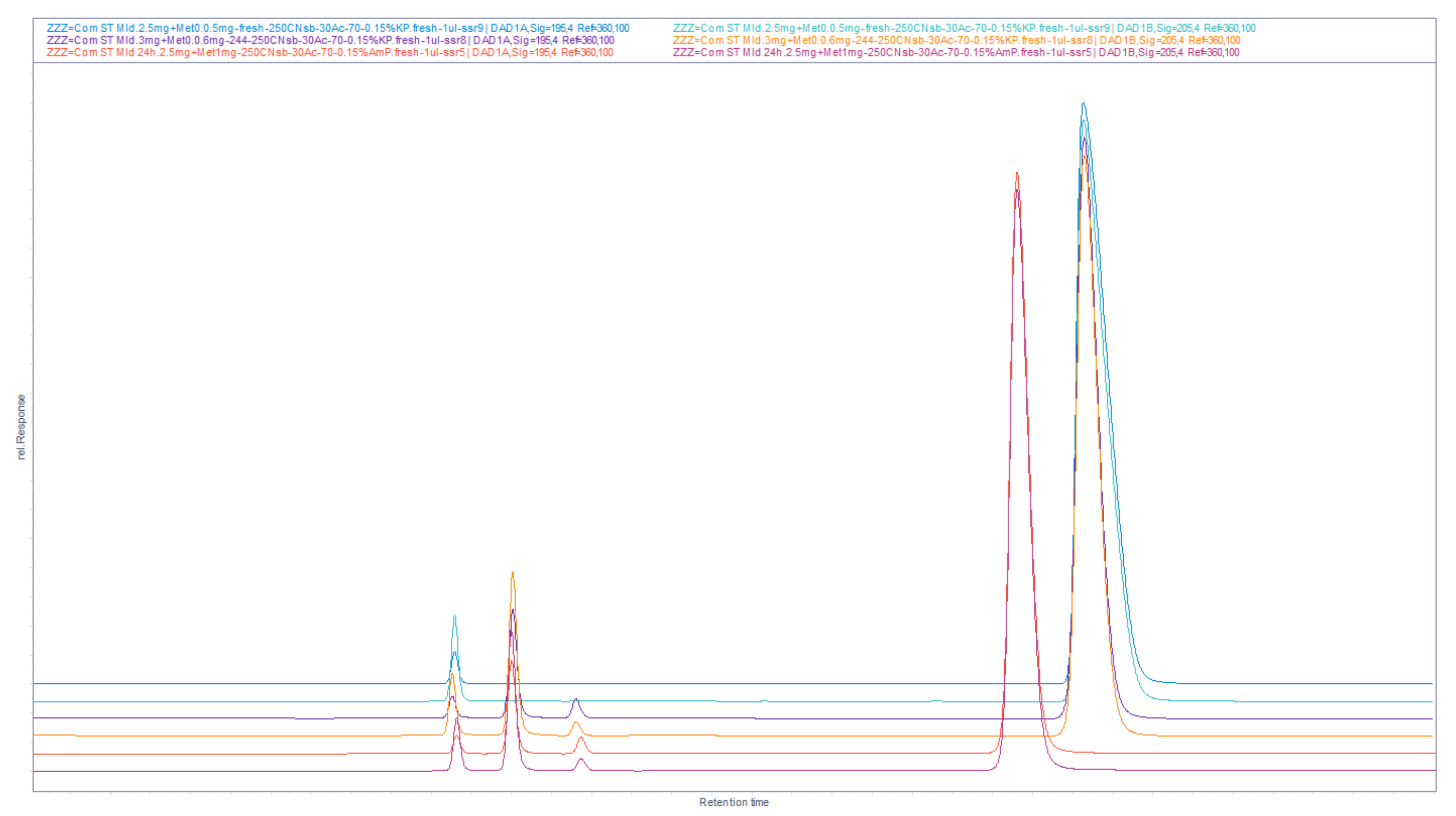Click orange ssr8 DAD1B Sig=205,4 legend entry
Image resolution: width=1456 pixels, height=816 pixels.
(956, 40)
